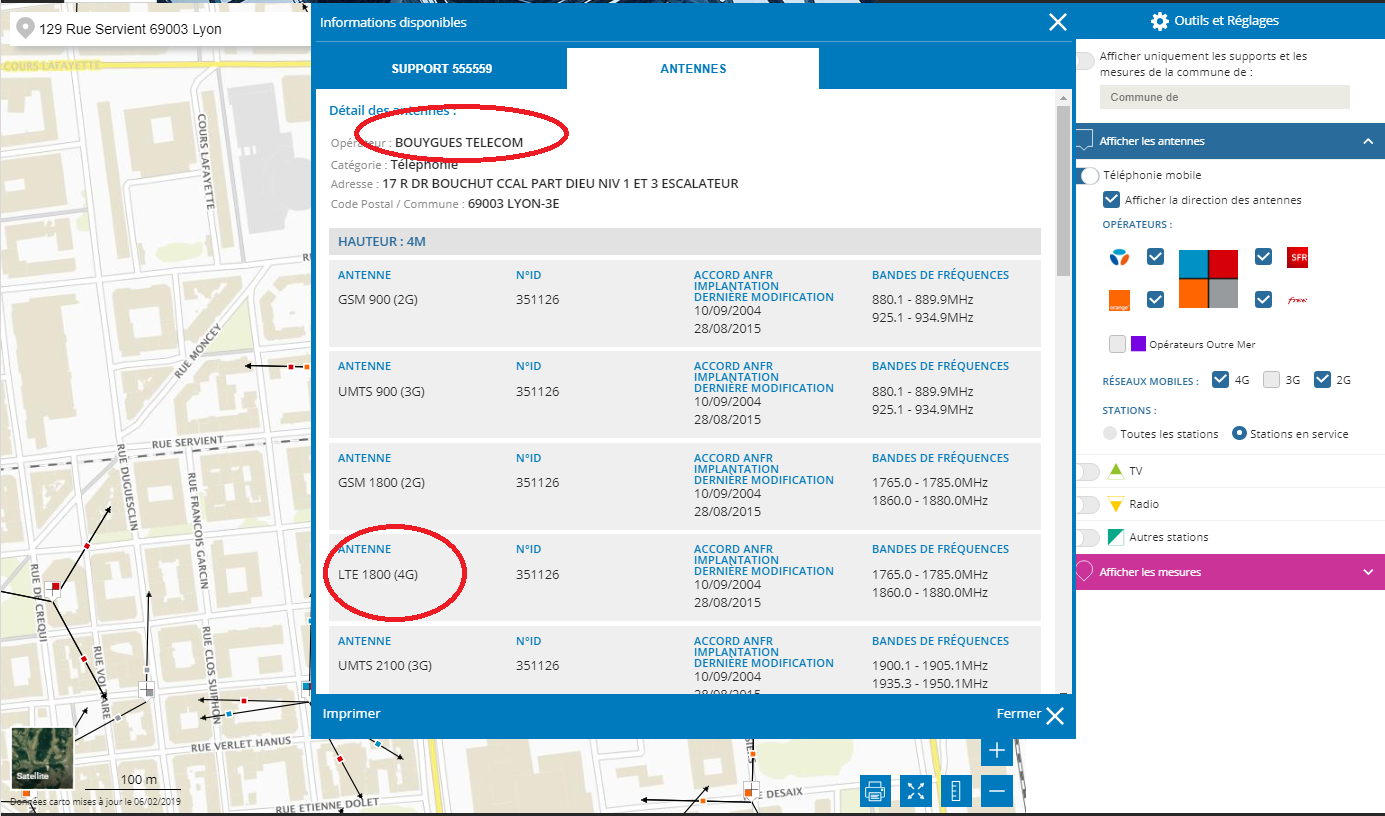This screenshot has height=816, width=1385.
Task: Click the Outils et Réglages title
Action: [1228, 21]
